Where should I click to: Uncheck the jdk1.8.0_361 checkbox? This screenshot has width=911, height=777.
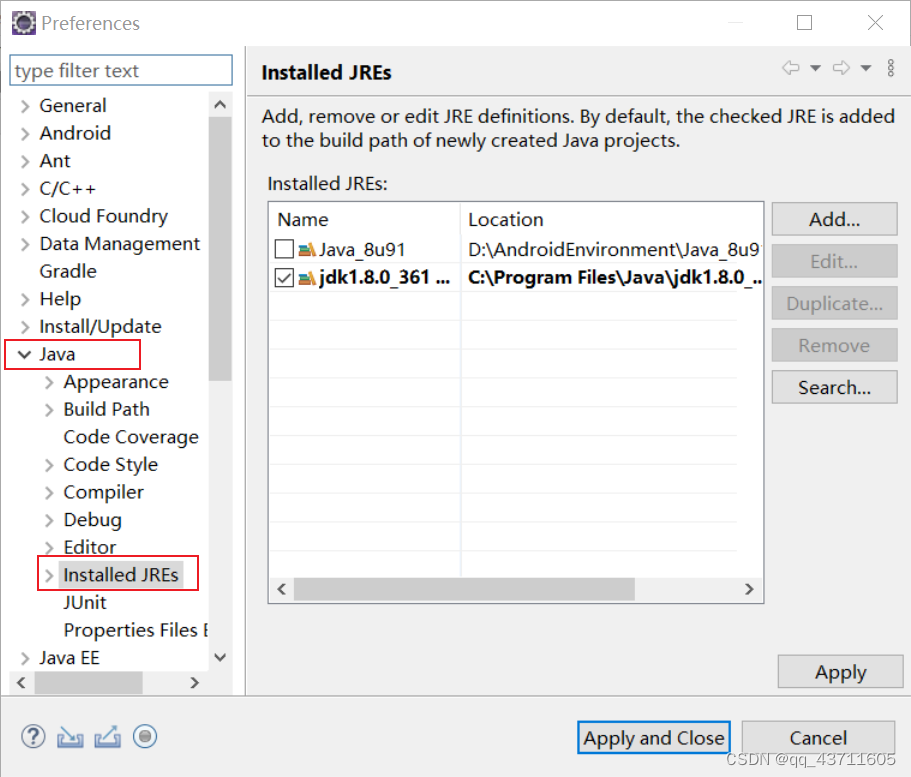[x=283, y=277]
